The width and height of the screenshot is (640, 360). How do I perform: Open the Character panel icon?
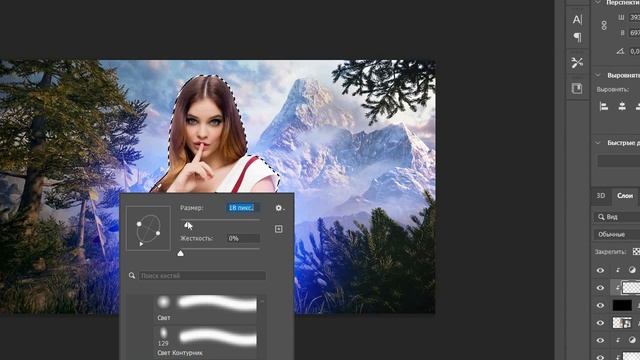tap(577, 19)
